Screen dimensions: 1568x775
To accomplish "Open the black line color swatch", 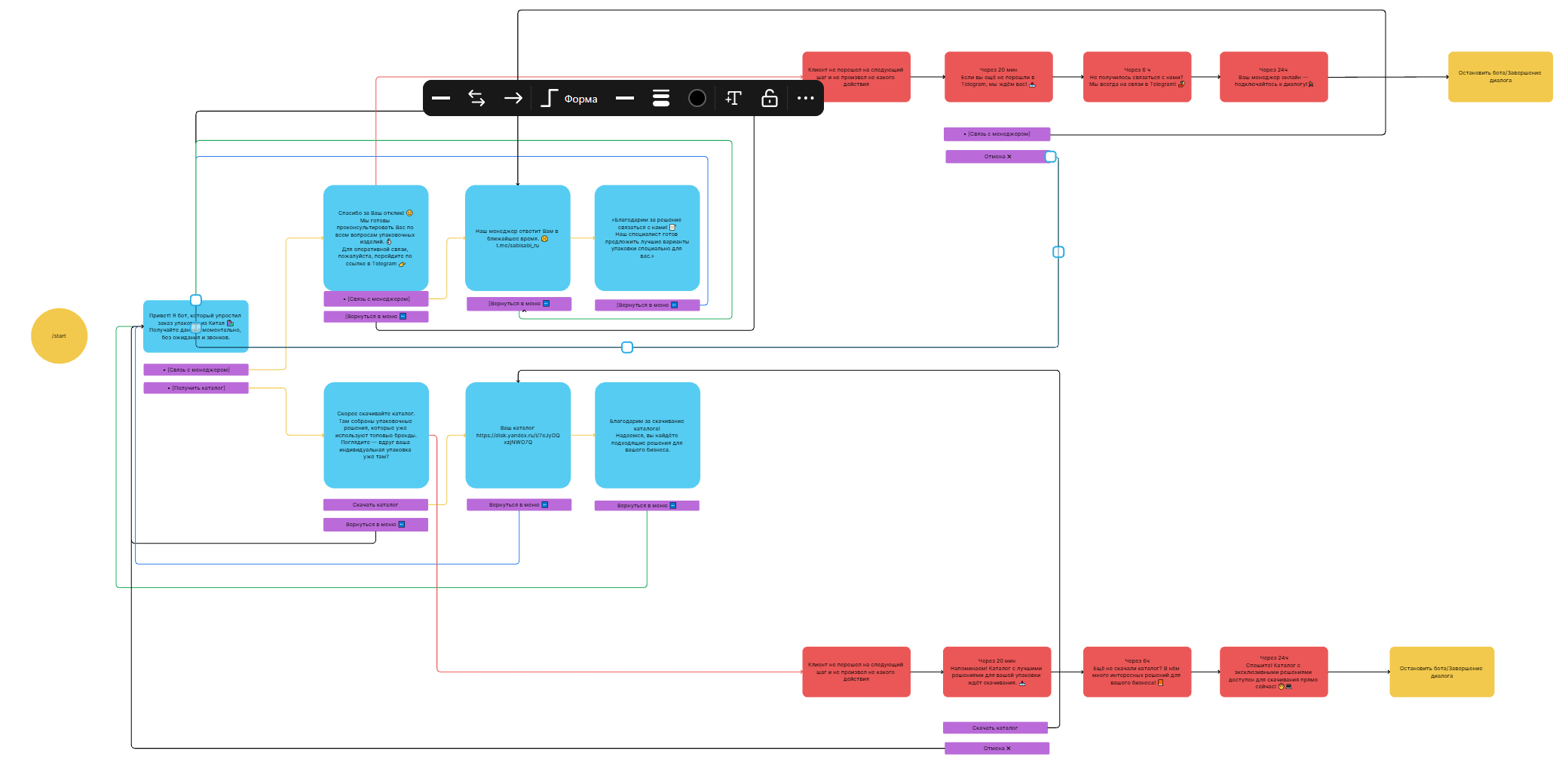I will [697, 98].
